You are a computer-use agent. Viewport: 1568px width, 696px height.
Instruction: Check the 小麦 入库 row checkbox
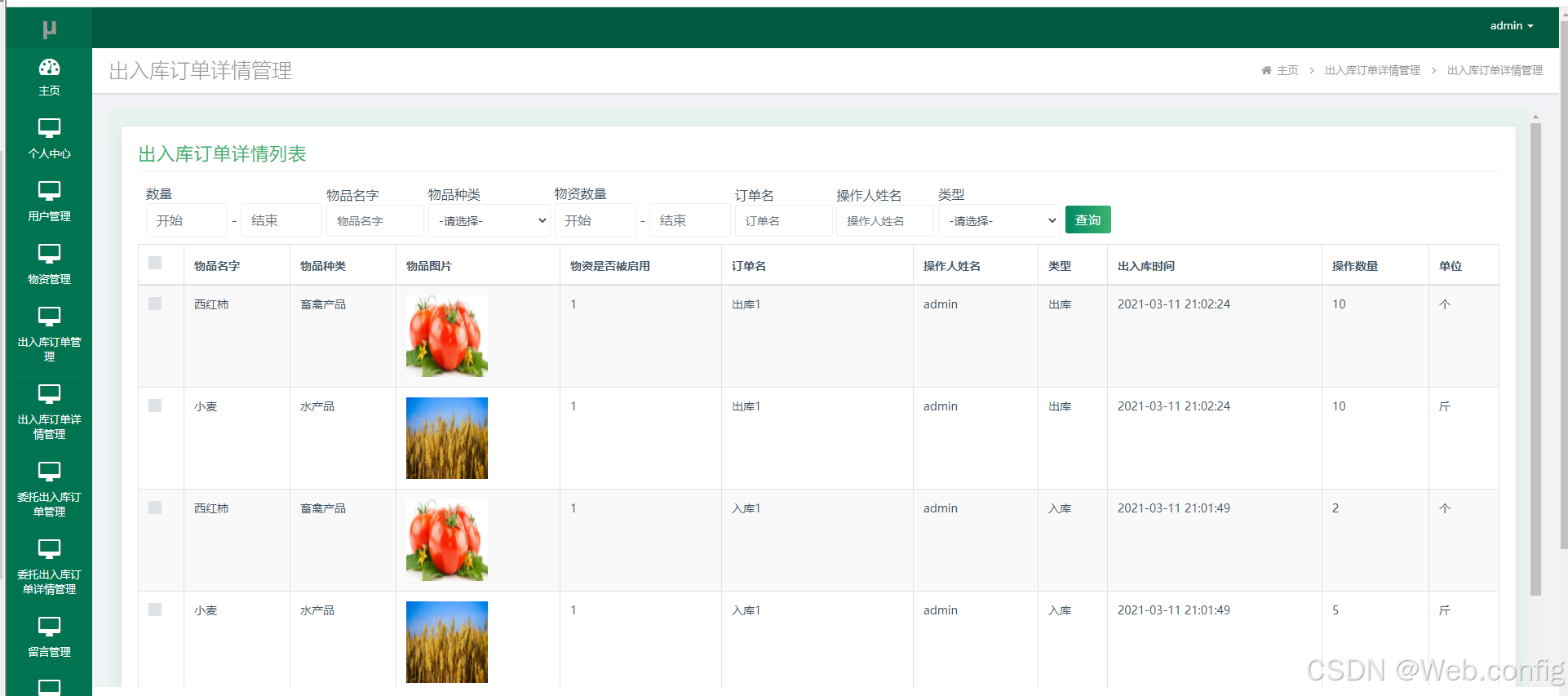coord(155,610)
